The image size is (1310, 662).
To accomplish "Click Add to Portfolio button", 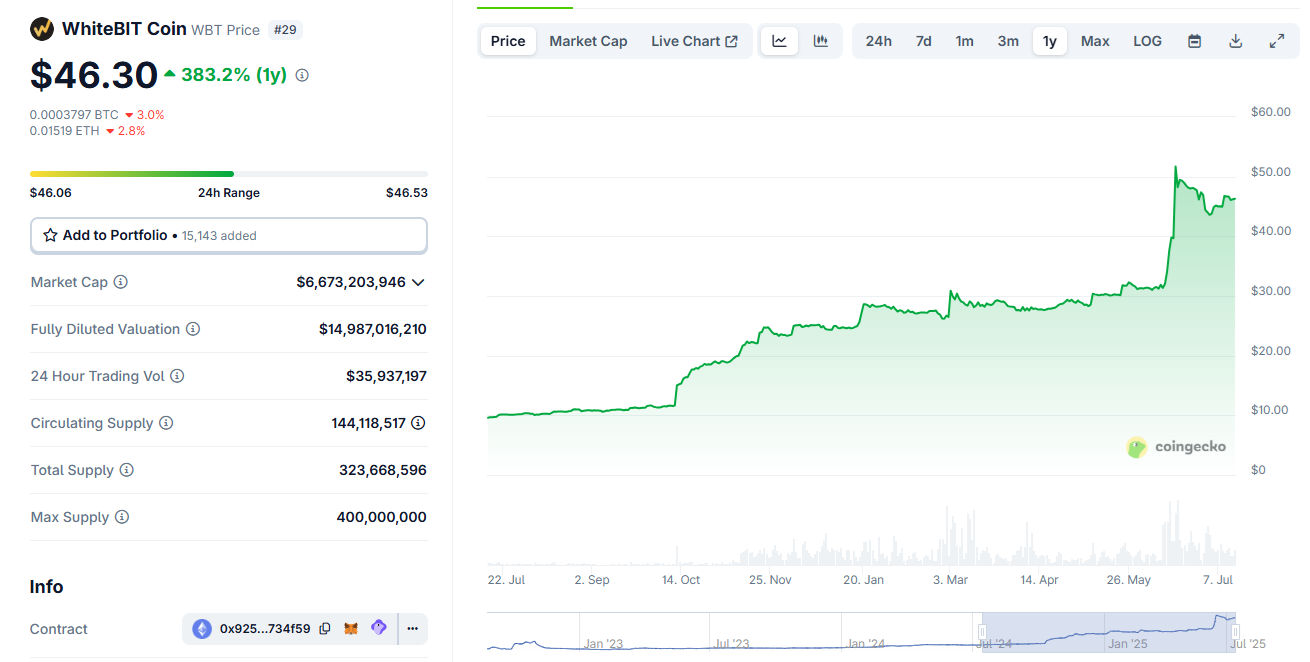I will pos(228,236).
